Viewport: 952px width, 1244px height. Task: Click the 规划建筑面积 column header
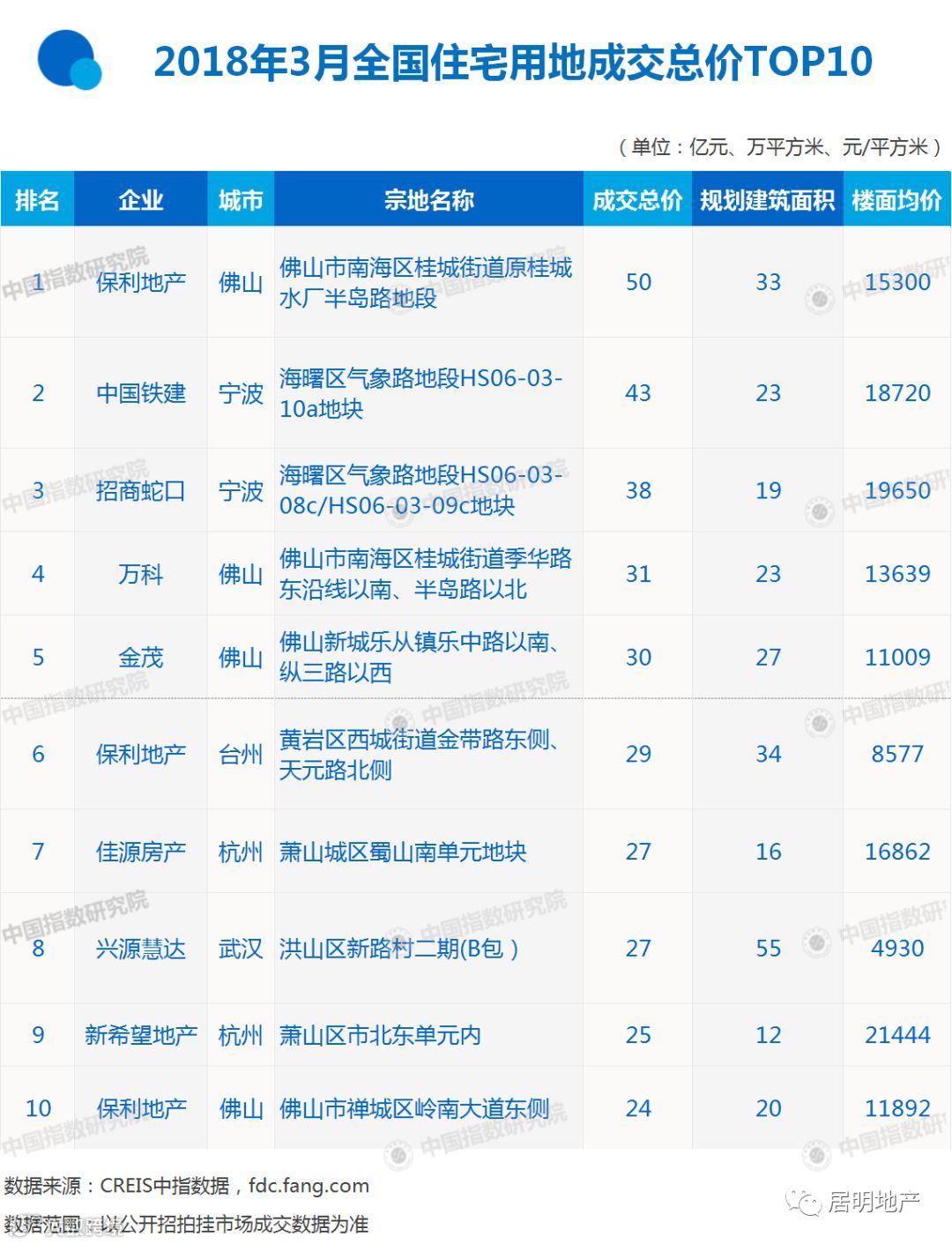pyautogui.click(x=768, y=200)
